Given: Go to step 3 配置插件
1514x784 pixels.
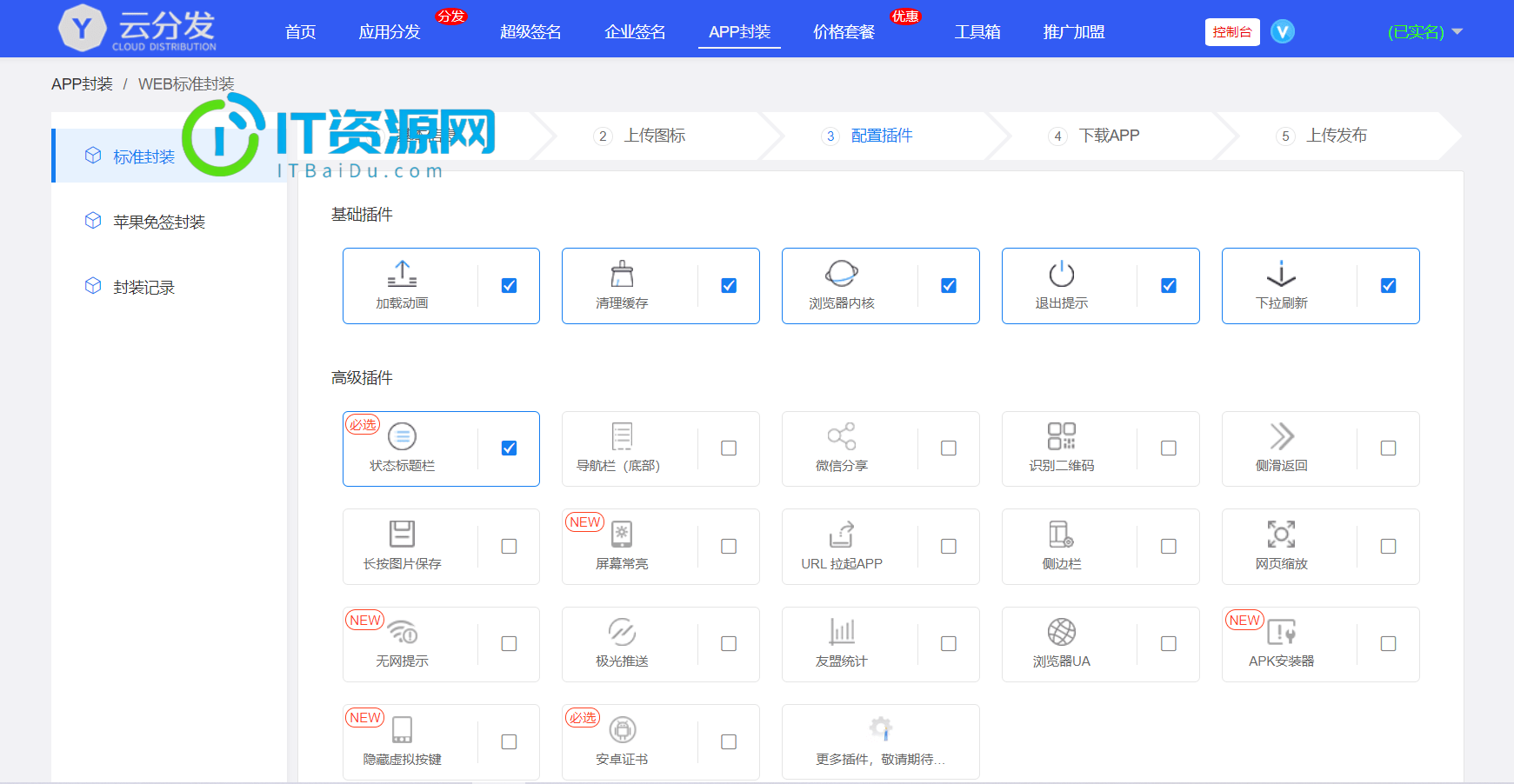Looking at the screenshot, I should click(x=868, y=136).
